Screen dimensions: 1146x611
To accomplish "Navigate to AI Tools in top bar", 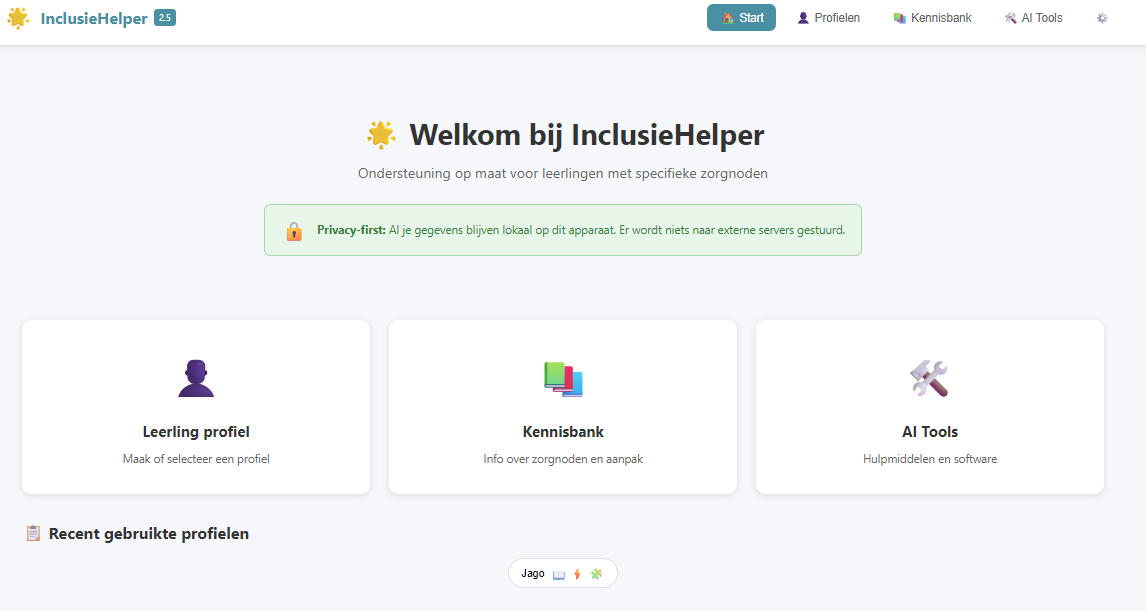I will coord(1033,18).
